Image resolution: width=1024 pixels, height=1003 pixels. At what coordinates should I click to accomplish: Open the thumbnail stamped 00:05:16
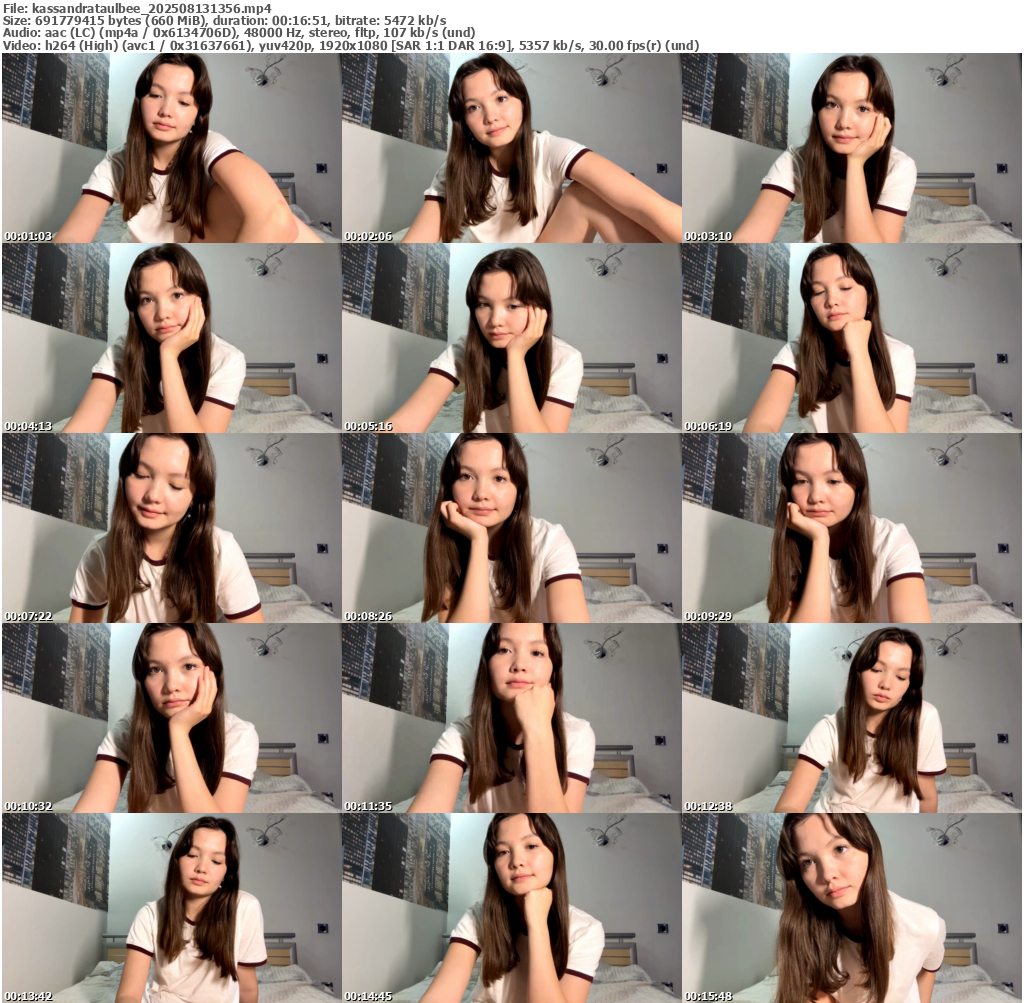[511, 338]
